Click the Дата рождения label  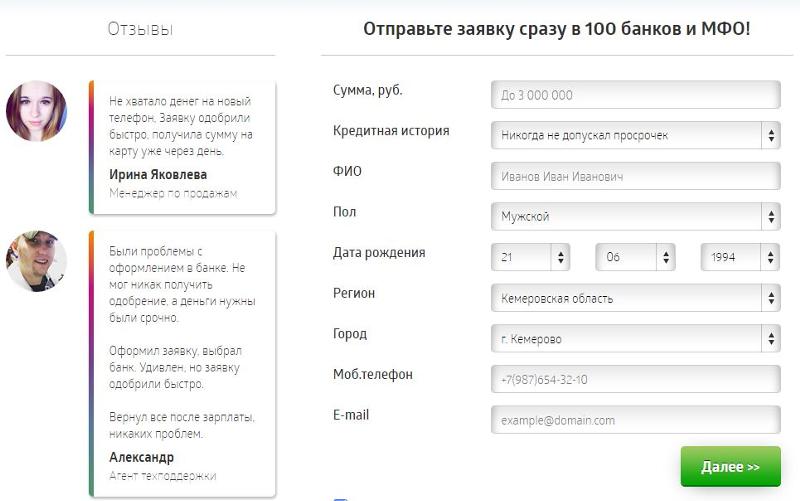379,253
